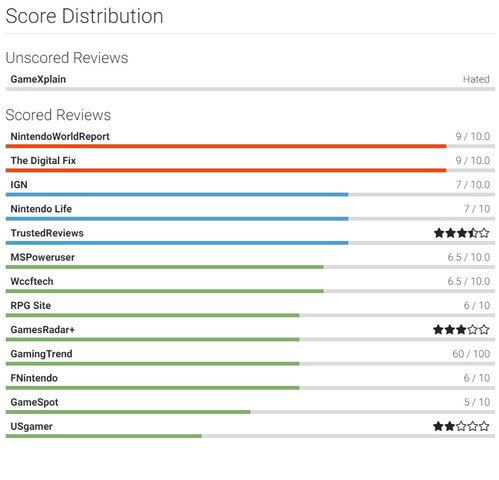
Task: Open the GameXplain unscored review
Action: 38,79
